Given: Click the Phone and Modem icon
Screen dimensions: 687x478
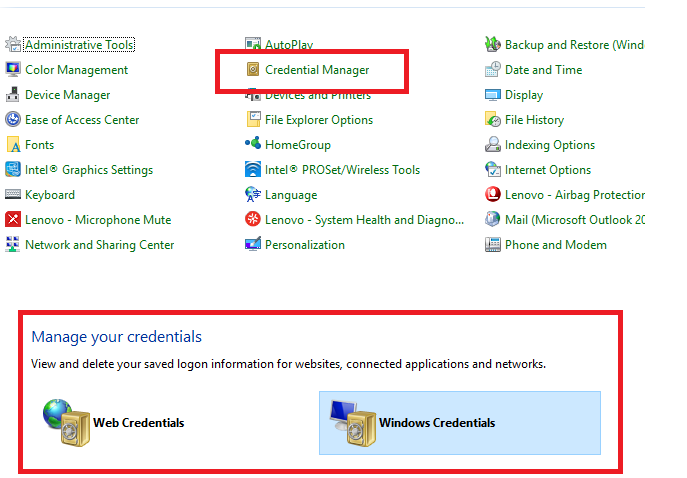Looking at the screenshot, I should [493, 244].
